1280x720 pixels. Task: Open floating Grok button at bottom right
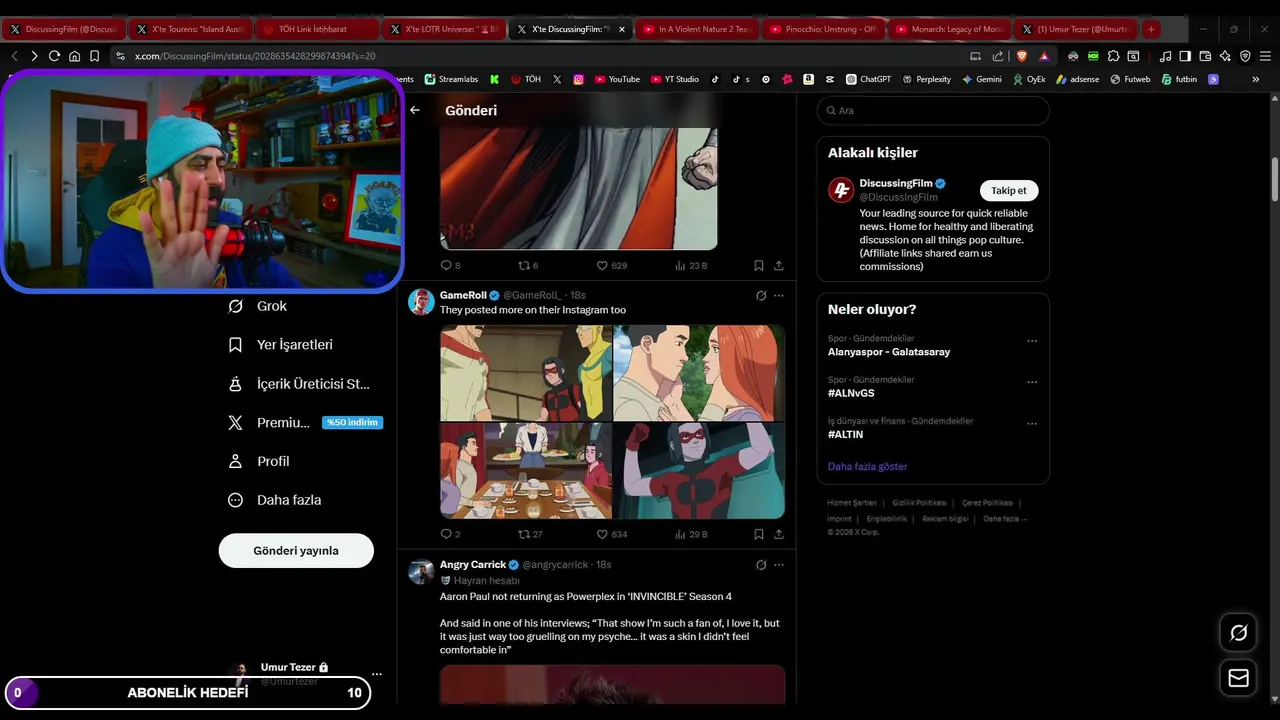(x=1239, y=633)
